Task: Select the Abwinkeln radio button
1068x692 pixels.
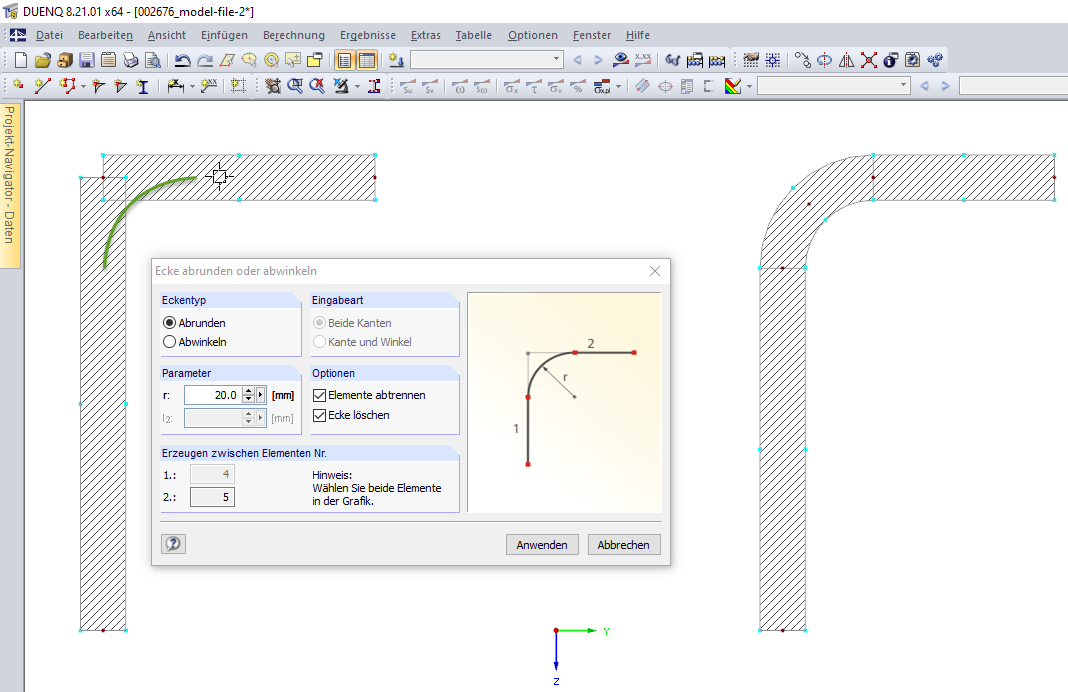Action: point(170,342)
